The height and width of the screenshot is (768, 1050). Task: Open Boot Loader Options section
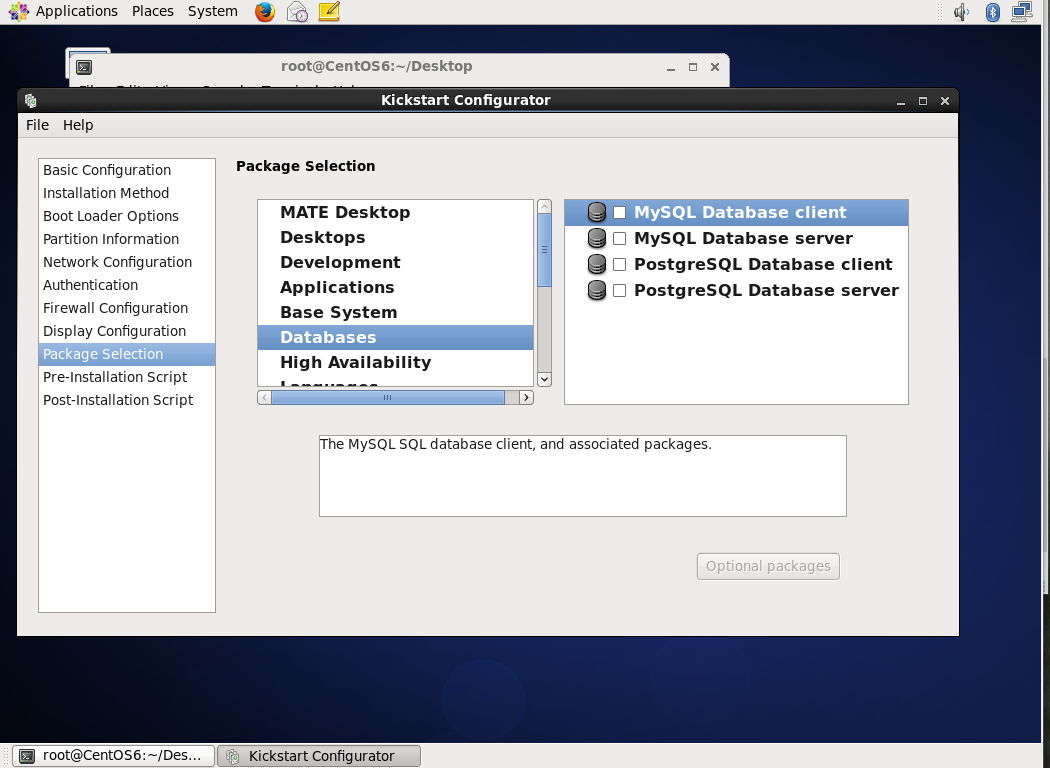pos(127,216)
